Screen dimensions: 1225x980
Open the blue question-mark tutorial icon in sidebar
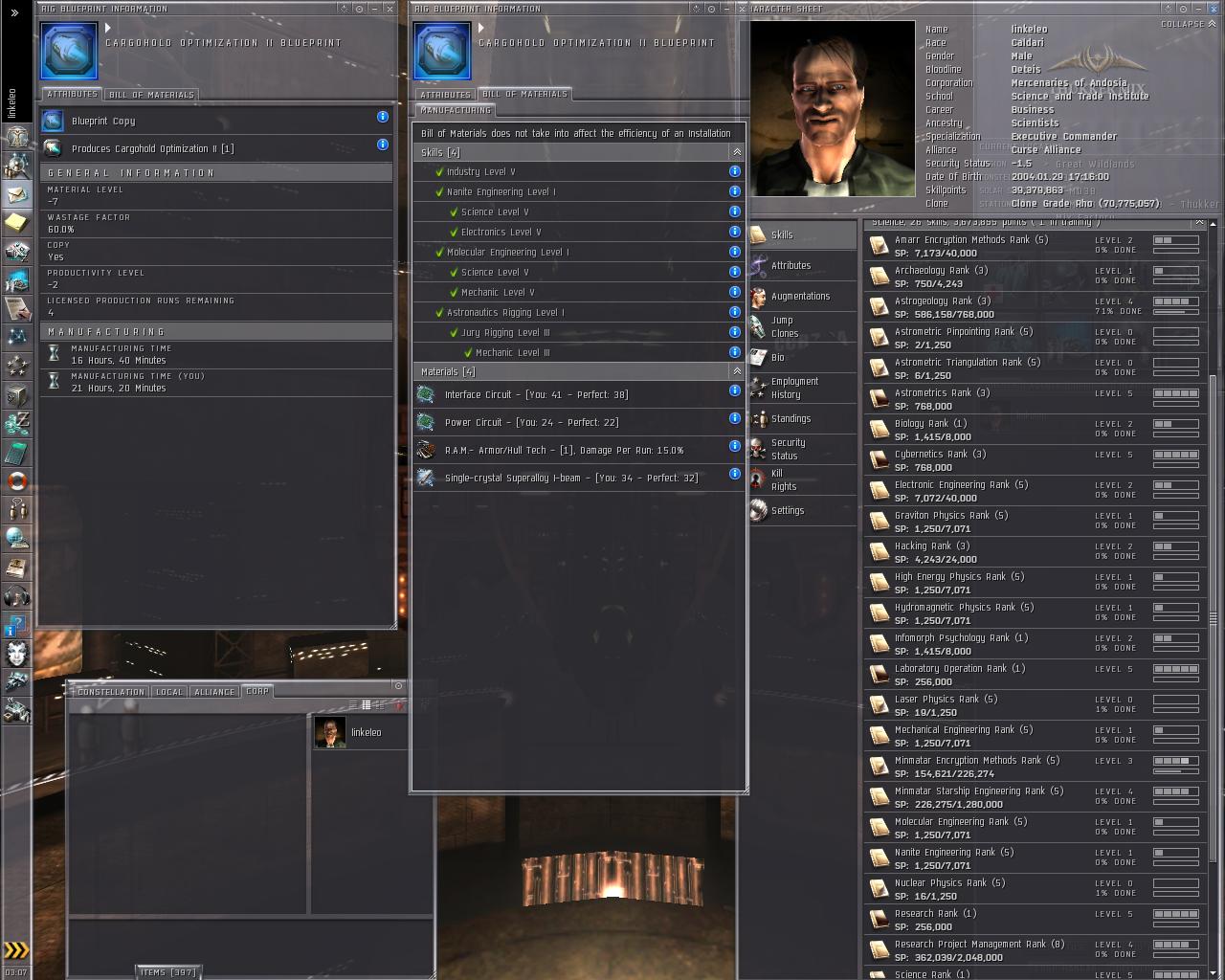pos(16,625)
